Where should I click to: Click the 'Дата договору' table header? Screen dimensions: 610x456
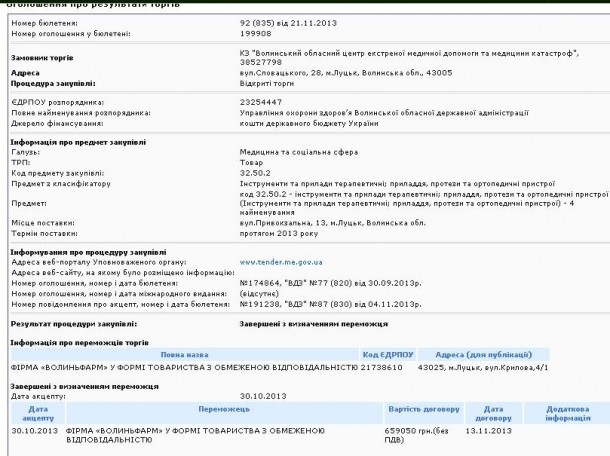point(493,413)
